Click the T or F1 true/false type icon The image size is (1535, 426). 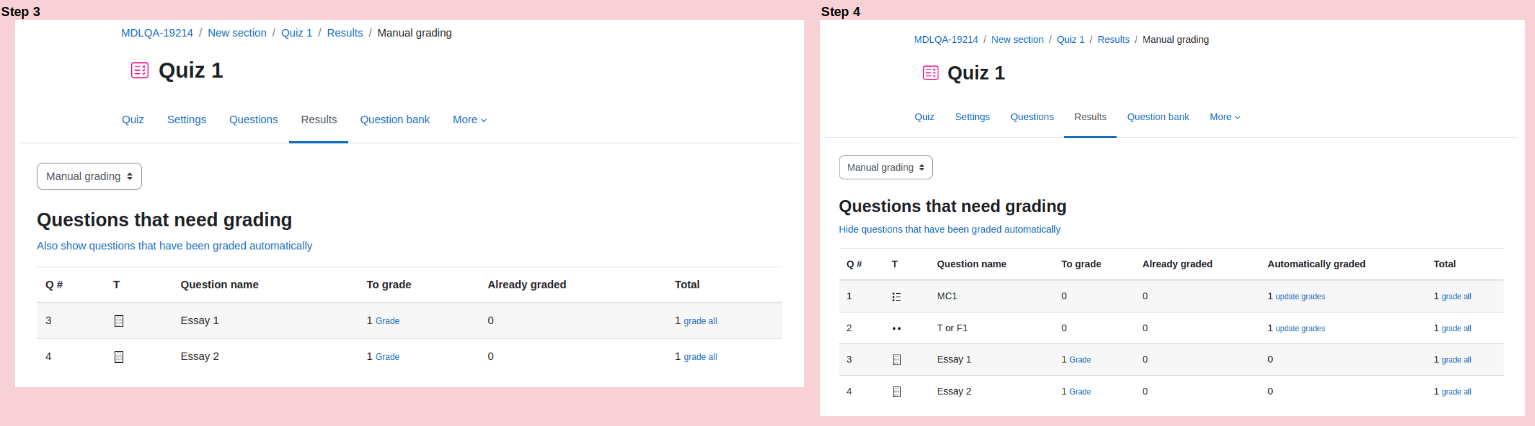click(x=896, y=328)
